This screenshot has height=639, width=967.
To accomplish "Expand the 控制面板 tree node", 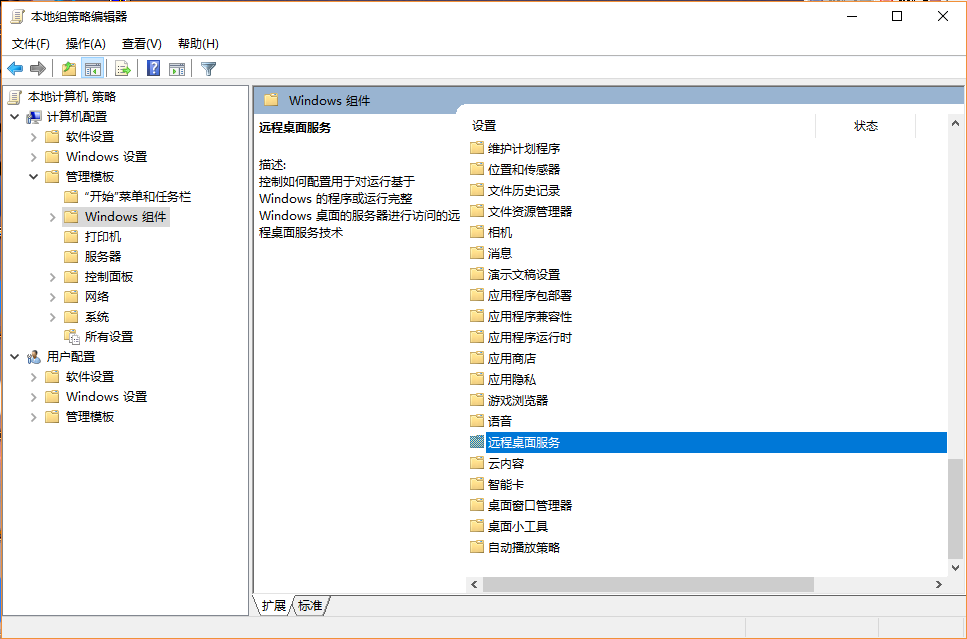I will pos(53,277).
